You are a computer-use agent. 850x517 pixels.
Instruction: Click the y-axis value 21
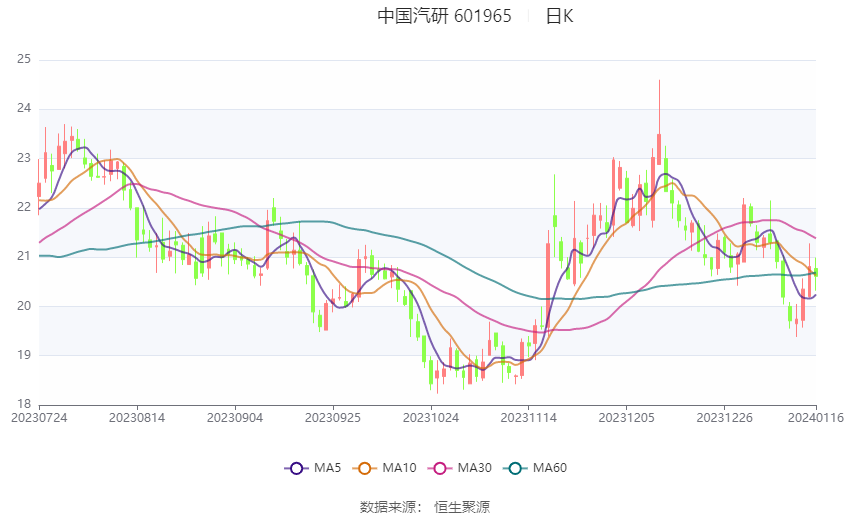point(24,256)
